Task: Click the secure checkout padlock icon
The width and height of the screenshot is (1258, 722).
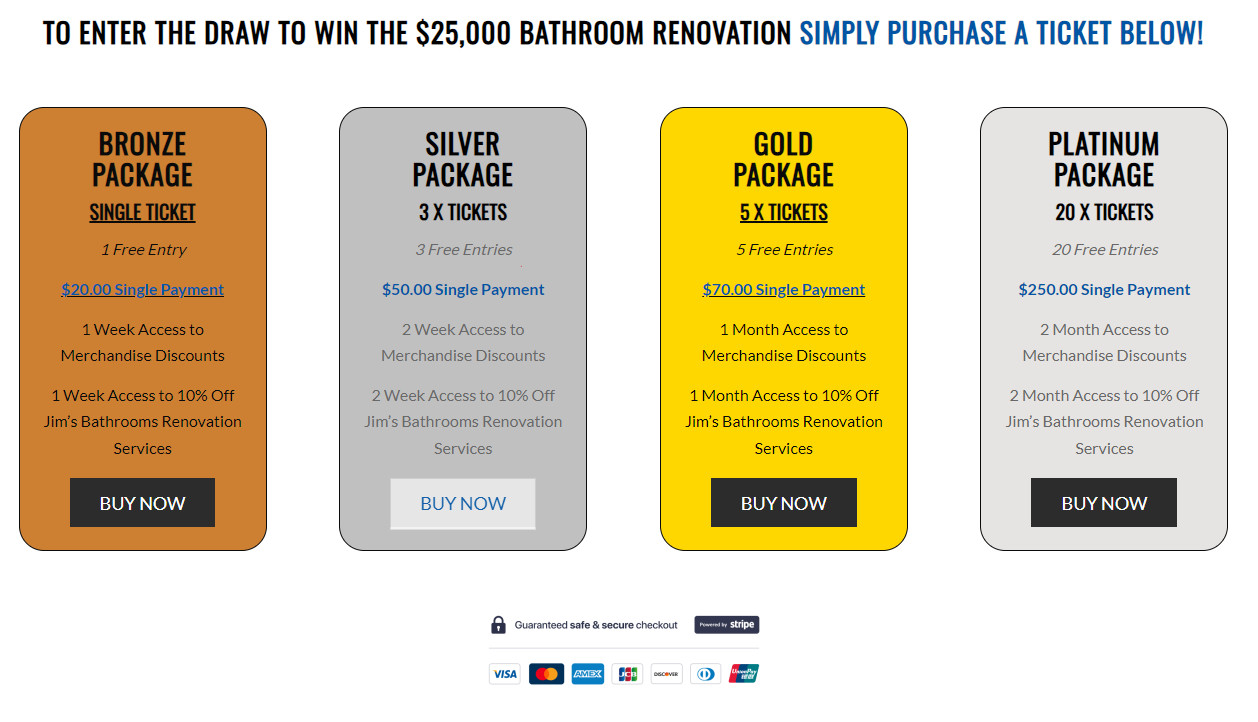Action: pos(498,625)
